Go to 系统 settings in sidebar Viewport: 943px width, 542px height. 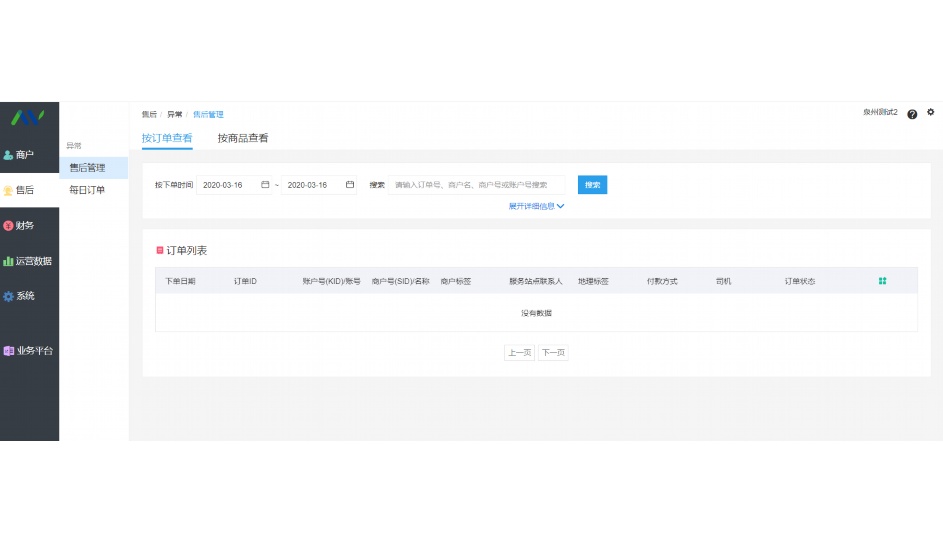[20, 296]
